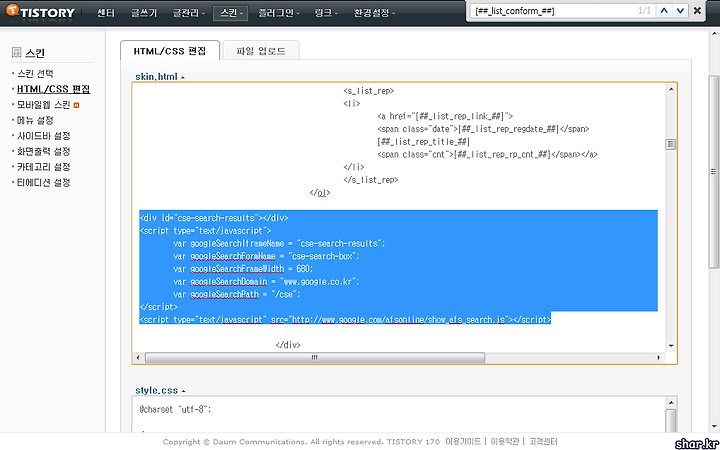Open 이용가이드 footer link
Viewport: 720px width, 450px height.
click(463, 442)
